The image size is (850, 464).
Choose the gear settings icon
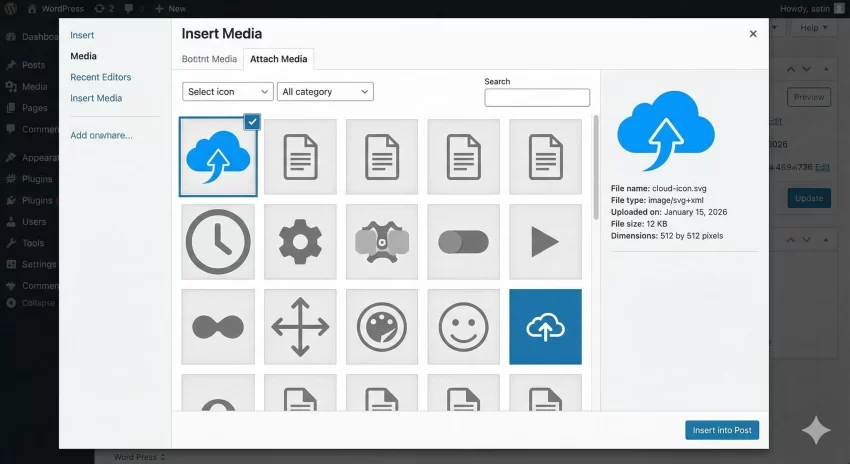click(x=300, y=241)
